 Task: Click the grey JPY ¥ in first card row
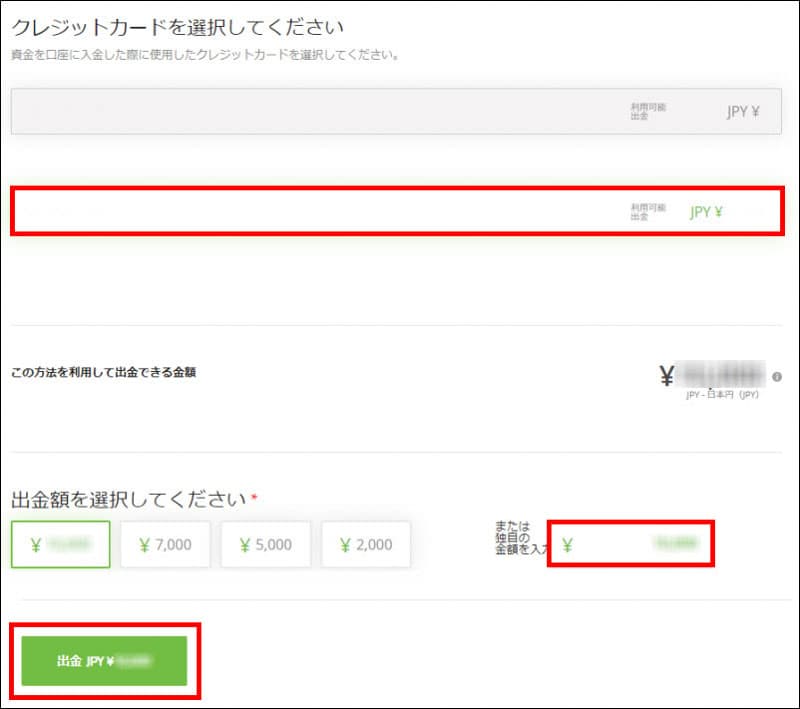(742, 112)
